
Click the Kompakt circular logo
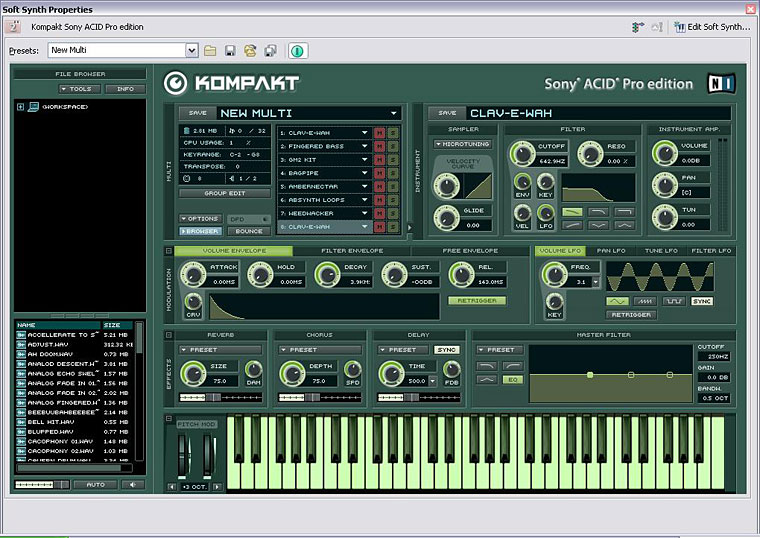pos(175,83)
